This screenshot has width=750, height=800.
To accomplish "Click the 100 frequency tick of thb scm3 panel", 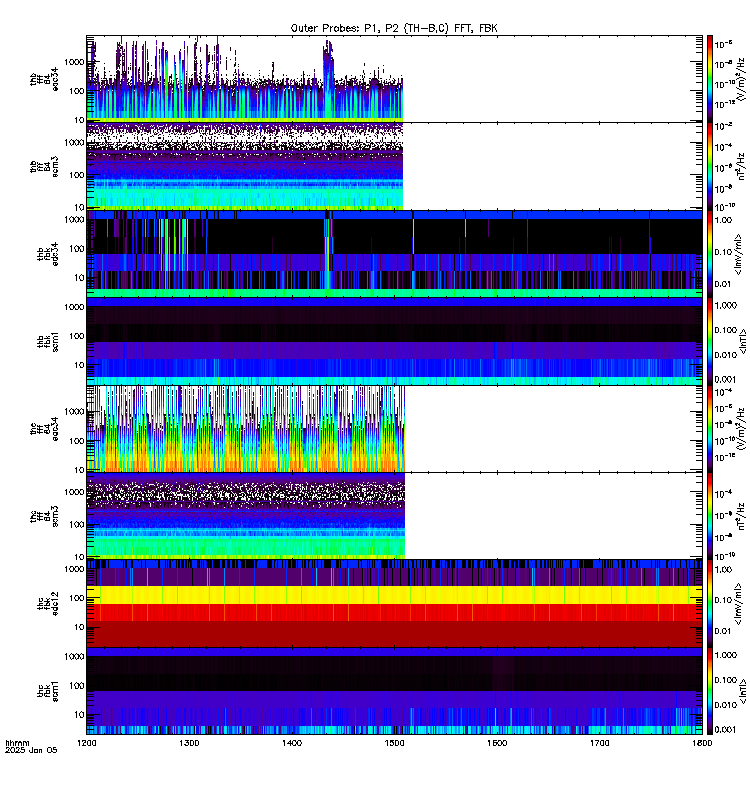I will [77, 175].
